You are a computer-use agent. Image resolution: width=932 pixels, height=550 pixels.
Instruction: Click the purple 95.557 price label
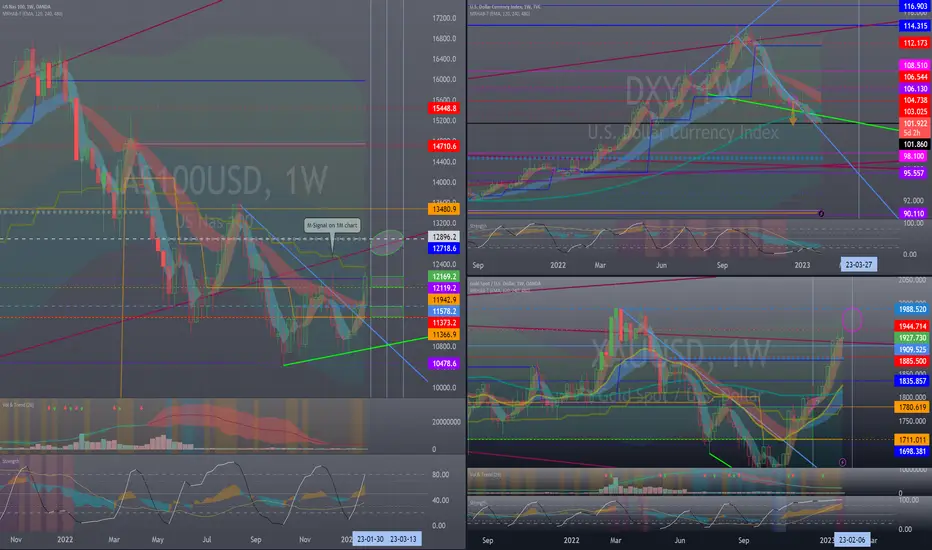tap(915, 174)
